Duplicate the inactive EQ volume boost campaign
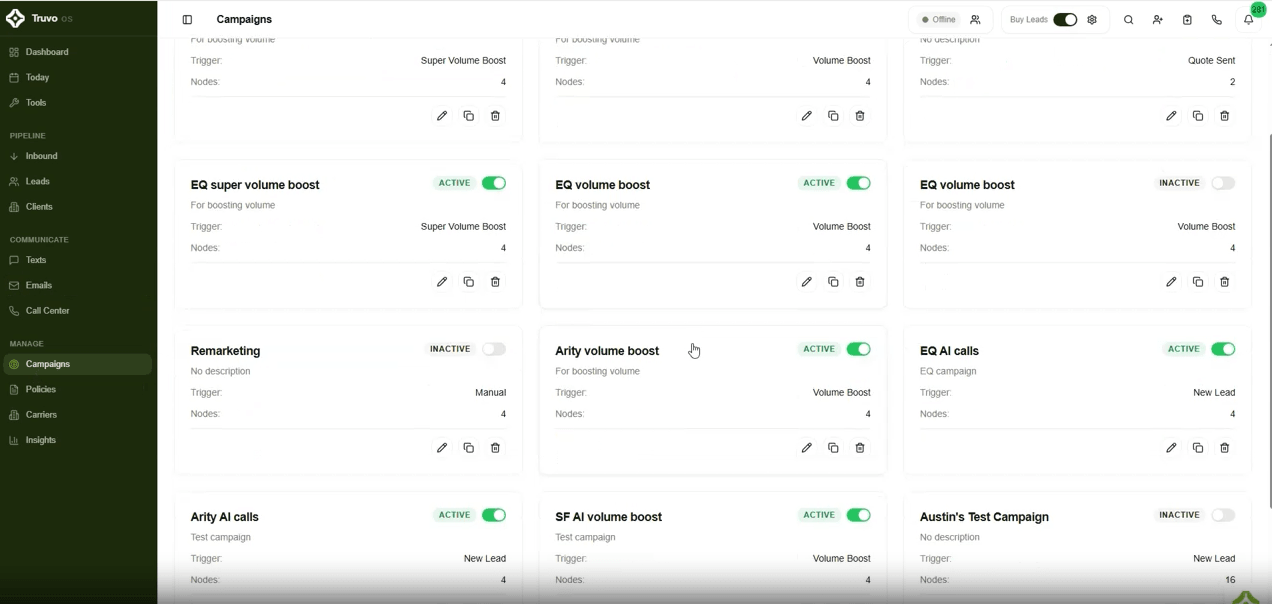Image resolution: width=1272 pixels, height=604 pixels. coord(1198,282)
